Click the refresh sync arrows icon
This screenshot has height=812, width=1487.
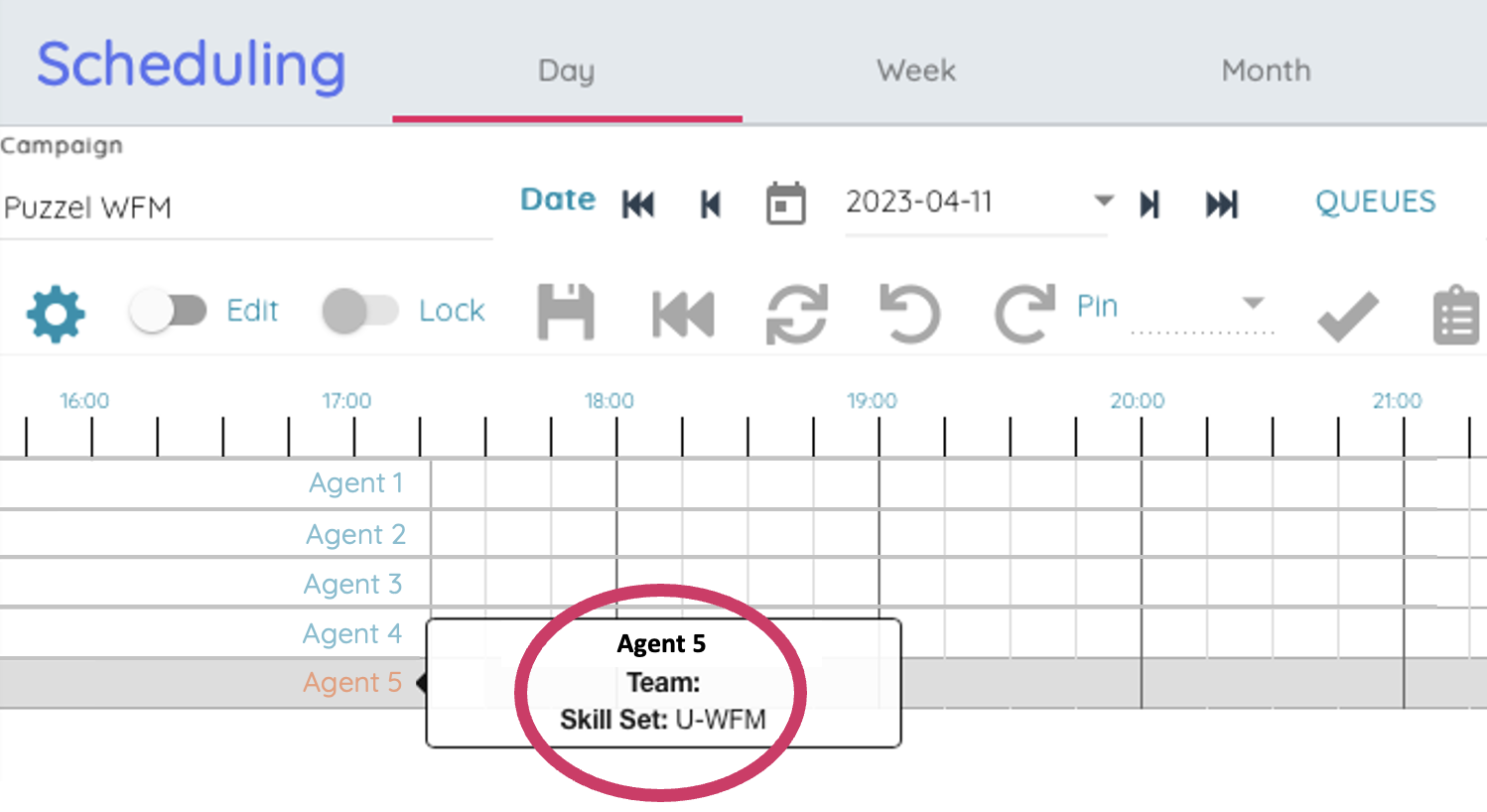(x=797, y=314)
